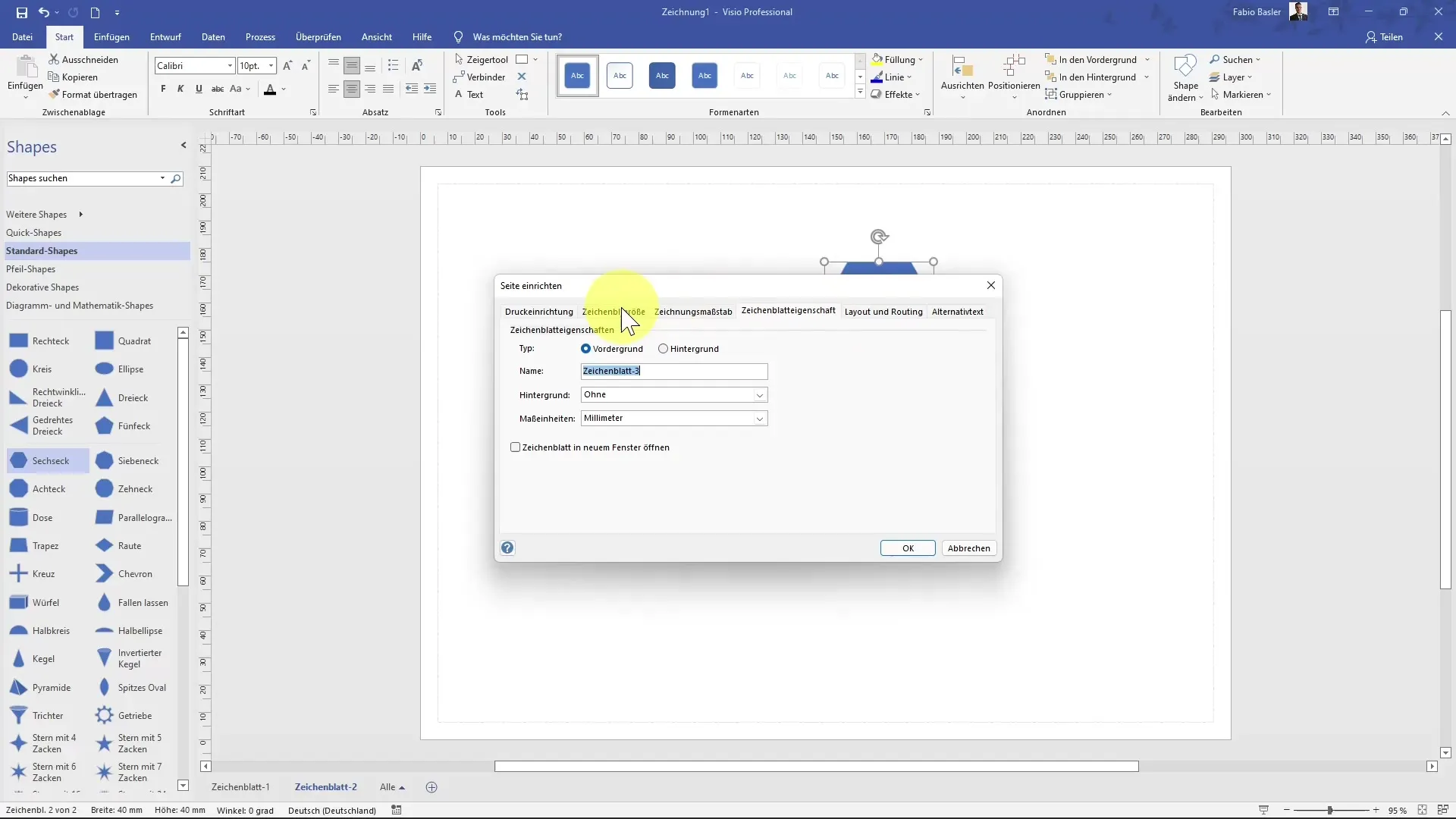Click the bullet list icon
The image size is (1456, 819).
click(393, 65)
